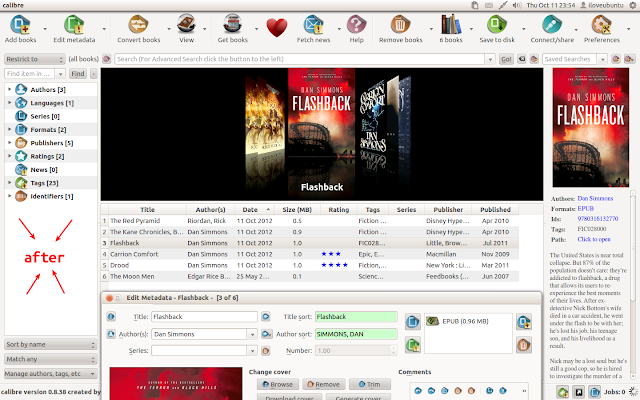
Task: Select the Drood book row
Action: tap(310, 265)
